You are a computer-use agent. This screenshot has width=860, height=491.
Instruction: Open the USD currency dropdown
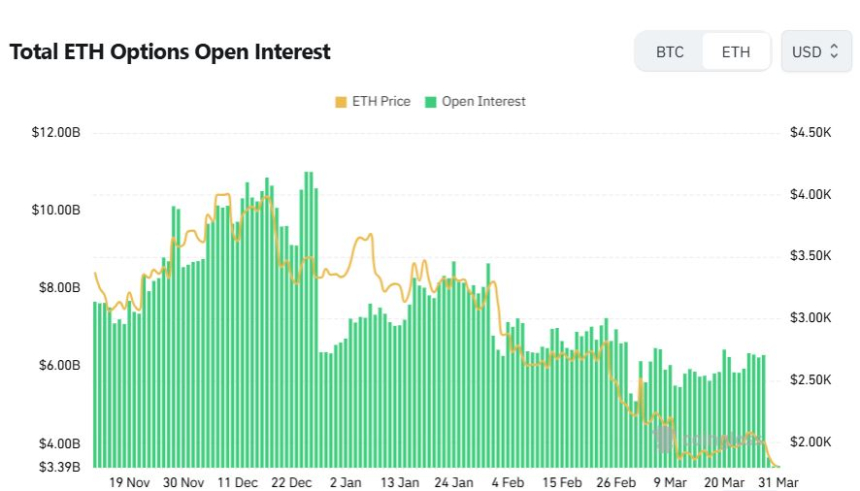816,51
